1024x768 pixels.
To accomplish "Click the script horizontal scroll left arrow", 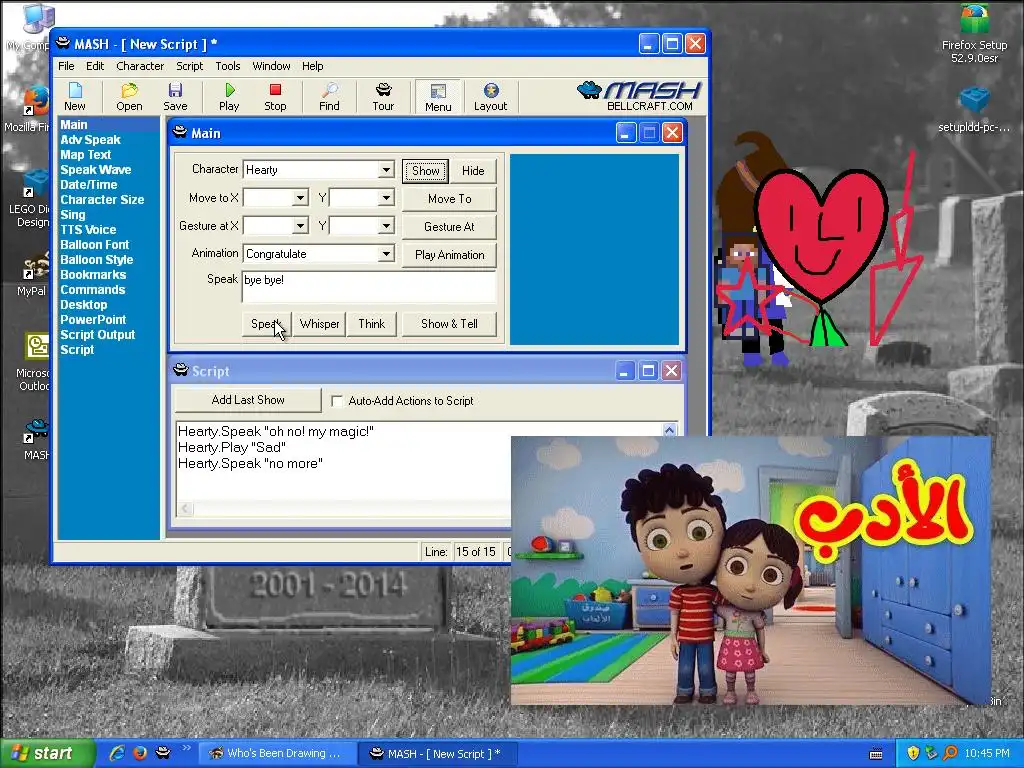I will 185,508.
